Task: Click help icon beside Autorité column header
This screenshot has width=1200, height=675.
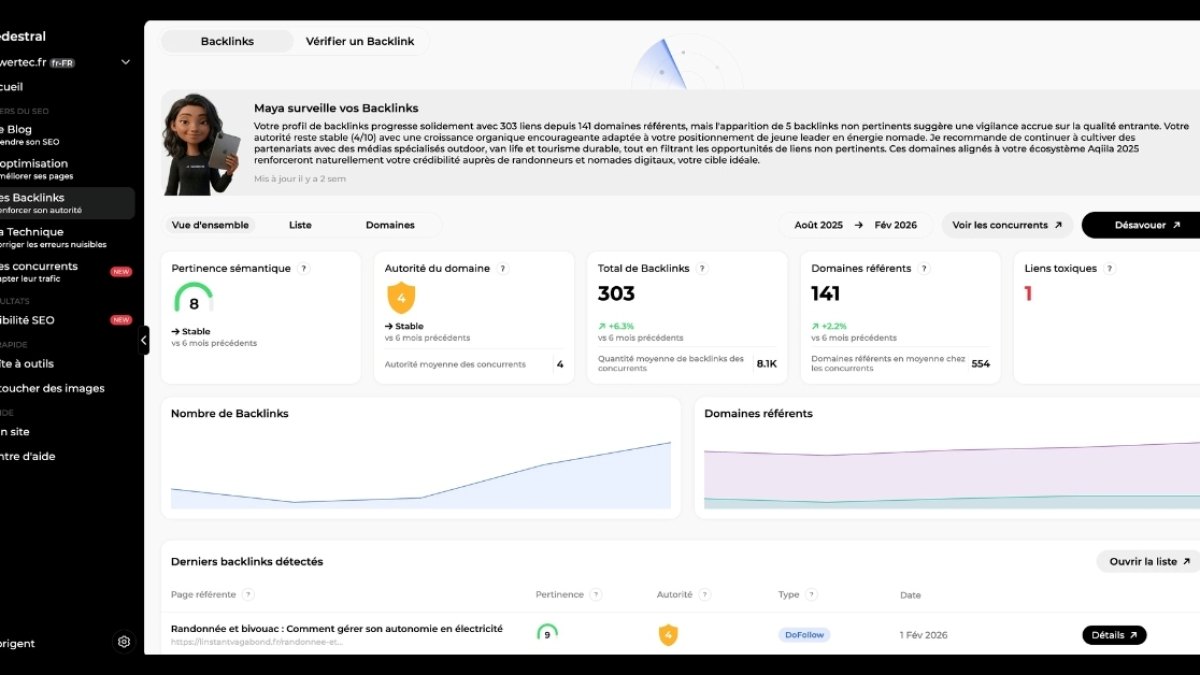Action: coord(704,594)
